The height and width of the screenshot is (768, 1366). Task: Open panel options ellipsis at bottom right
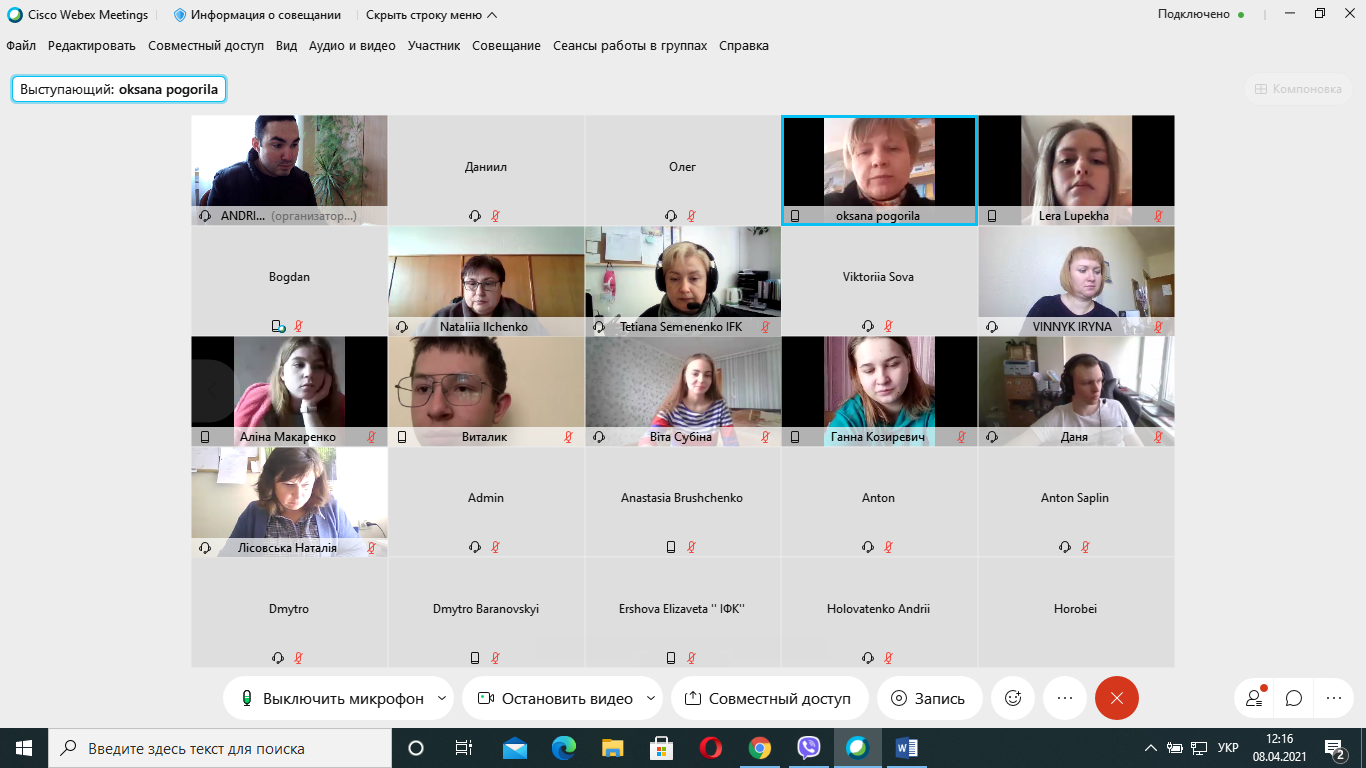click(1332, 698)
